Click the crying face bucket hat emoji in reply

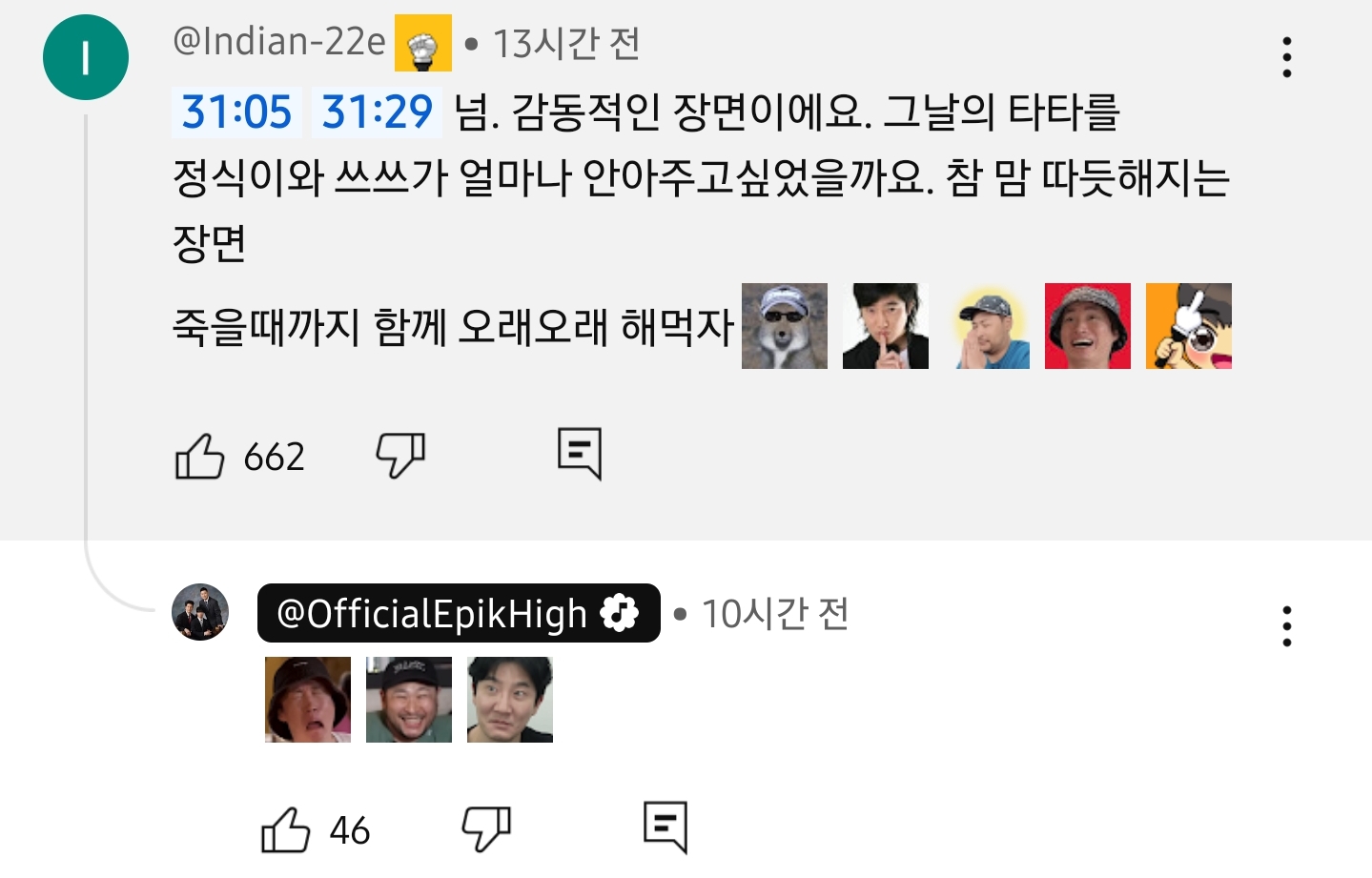point(308,700)
